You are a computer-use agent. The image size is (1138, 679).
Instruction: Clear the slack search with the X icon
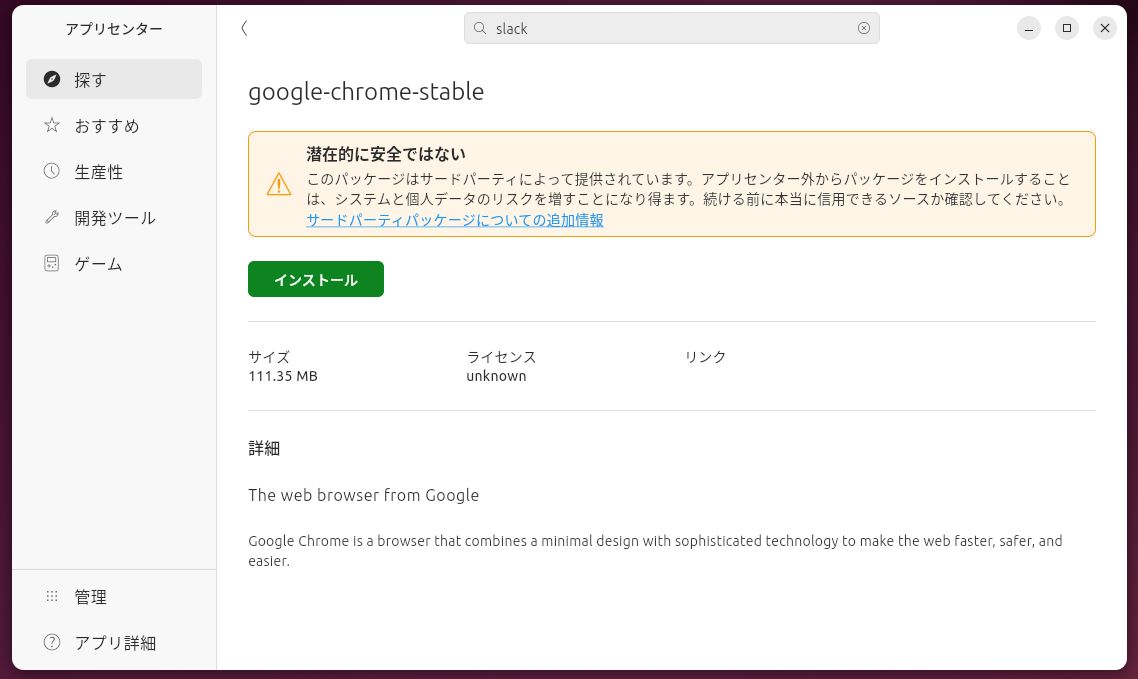coord(863,28)
